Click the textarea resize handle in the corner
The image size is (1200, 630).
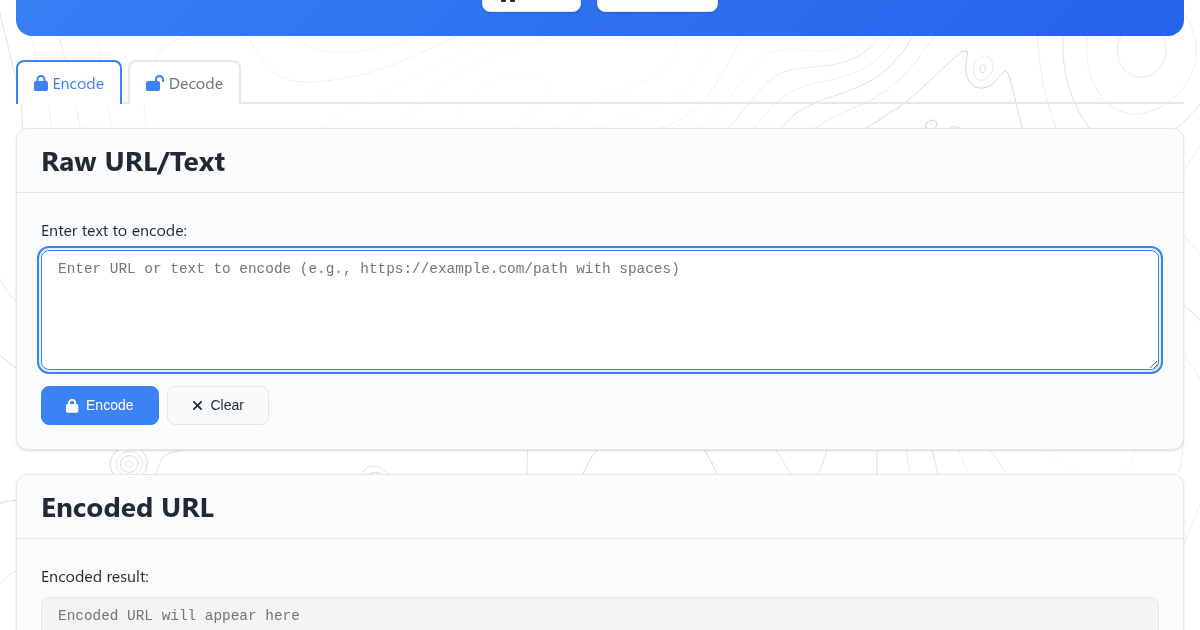(x=1153, y=364)
